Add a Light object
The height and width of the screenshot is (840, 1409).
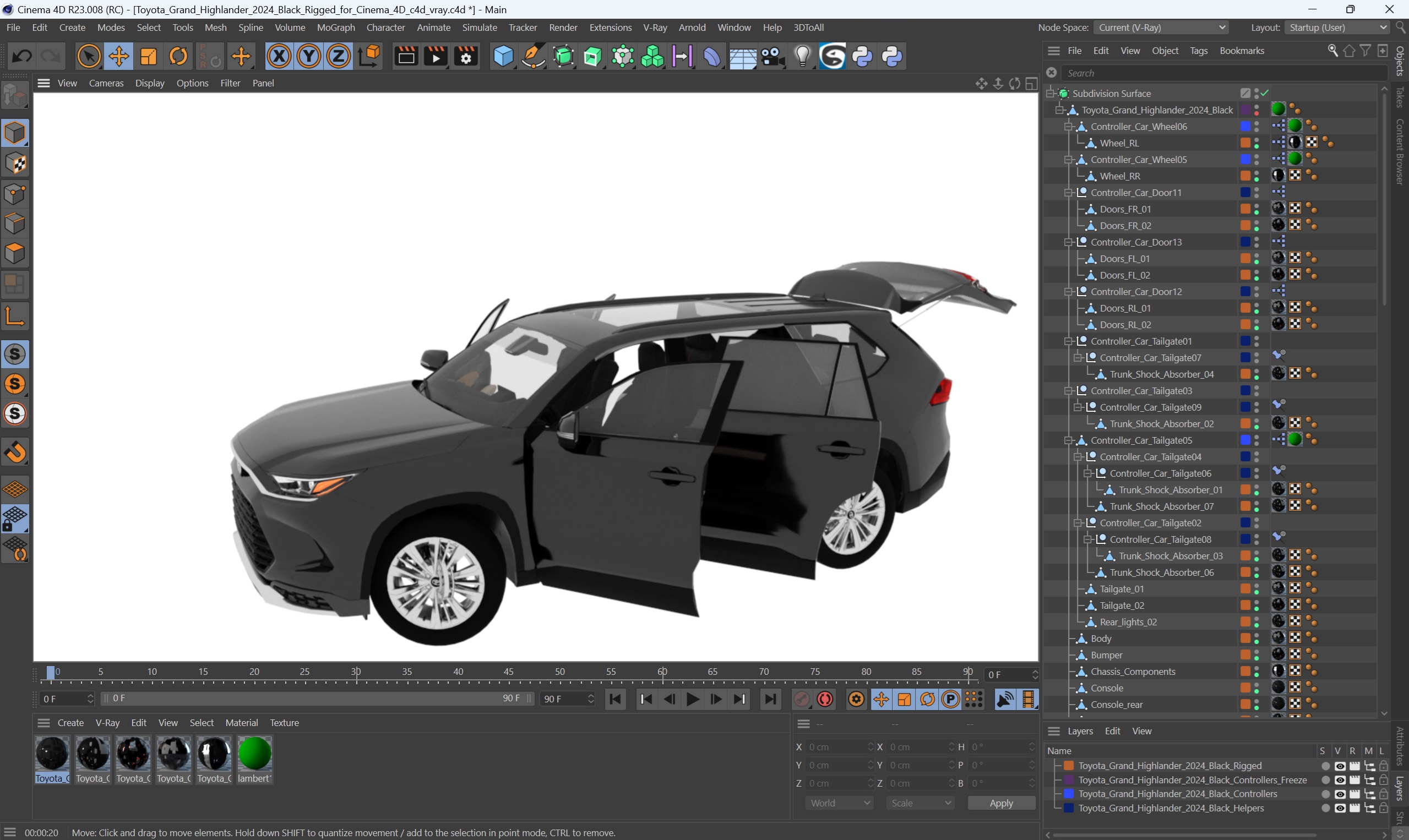coord(802,57)
